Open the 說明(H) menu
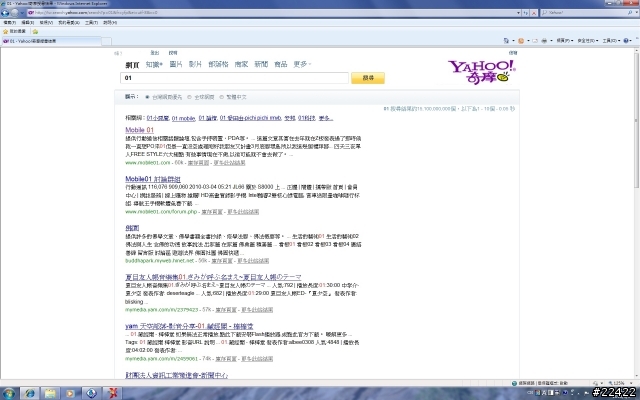The height and width of the screenshot is (400, 640). point(110,22)
